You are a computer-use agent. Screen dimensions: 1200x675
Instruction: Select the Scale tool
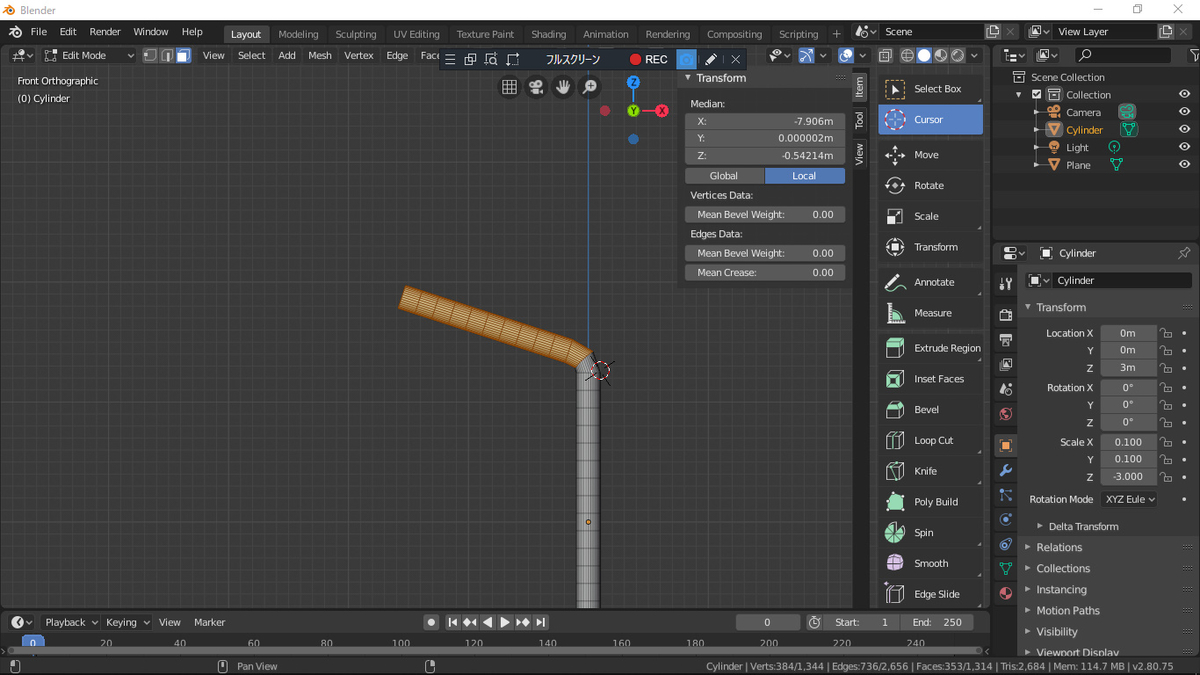click(x=930, y=216)
